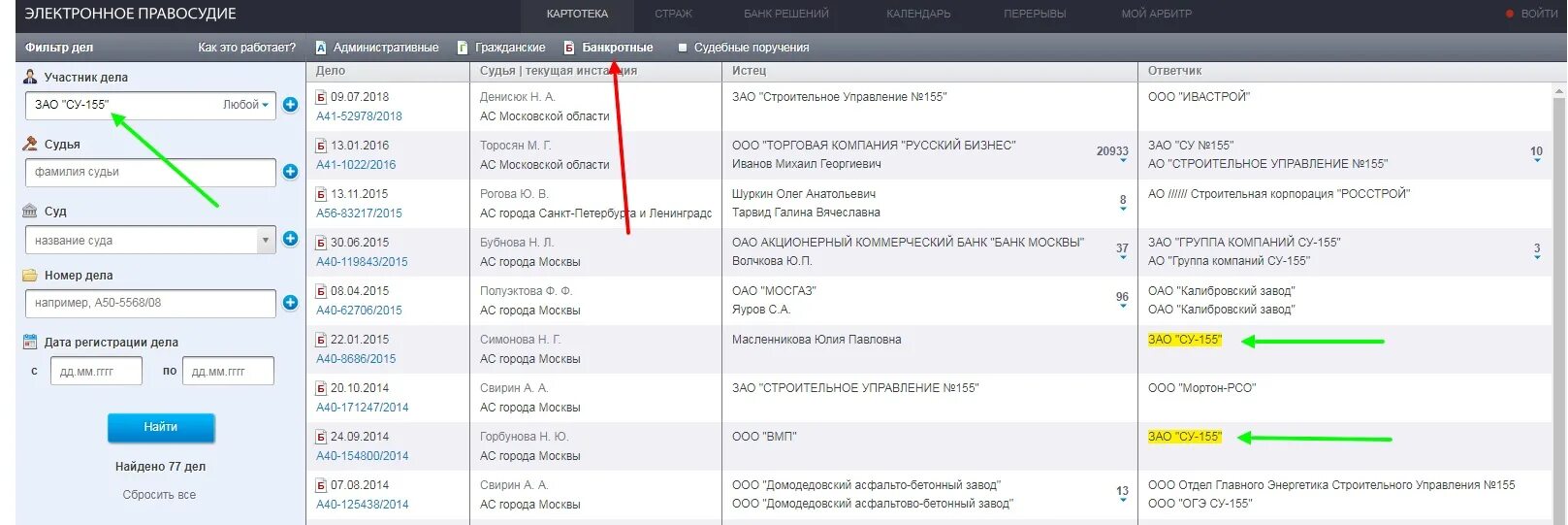Filter by Банкротные cases
This screenshot has width=1568, height=525.
click(x=609, y=48)
